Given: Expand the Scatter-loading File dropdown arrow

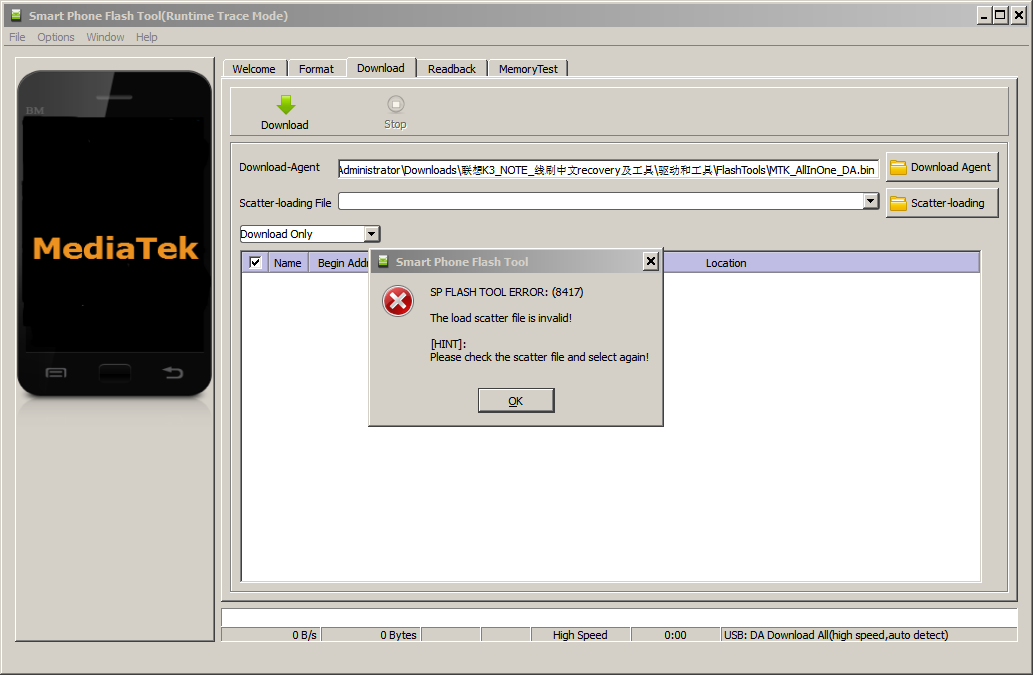Looking at the screenshot, I should 870,201.
